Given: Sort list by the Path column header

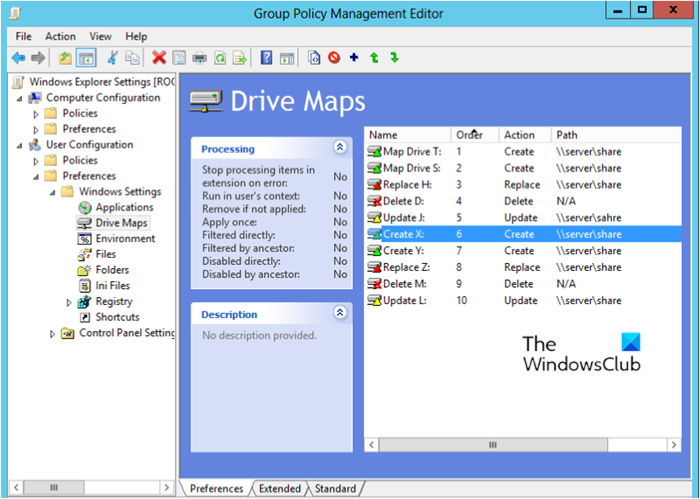Looking at the screenshot, I should [x=567, y=135].
